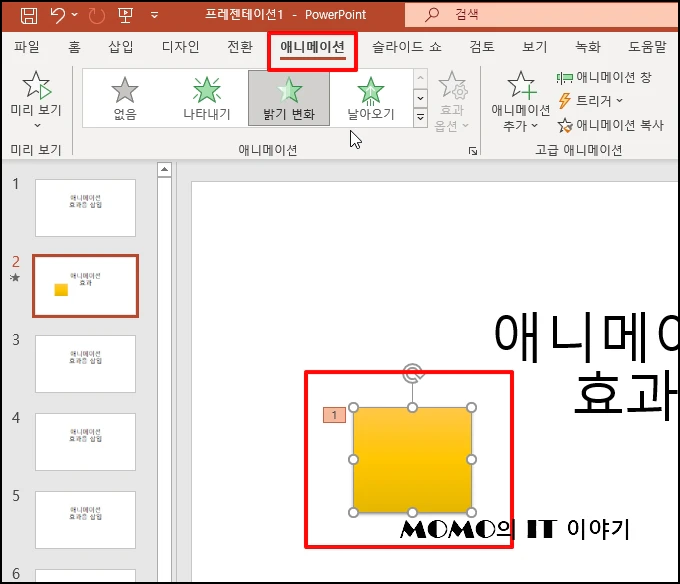680x584 pixels.
Task: Open the animation group dialog launcher
Action: pyautogui.click(x=473, y=151)
